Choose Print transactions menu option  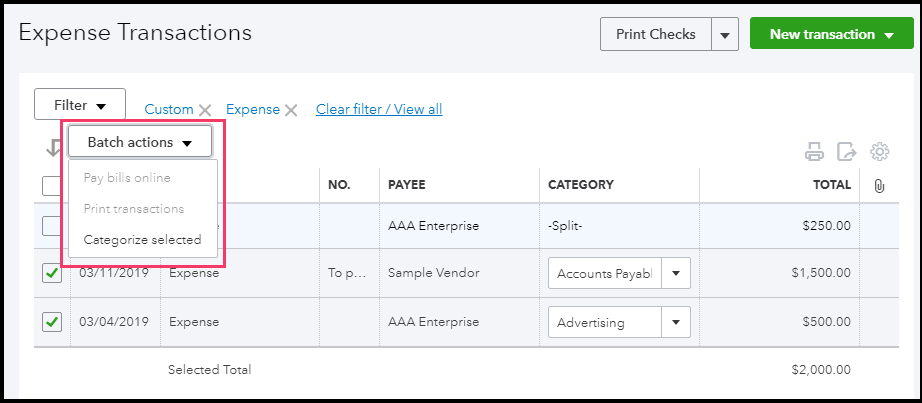[134, 209]
